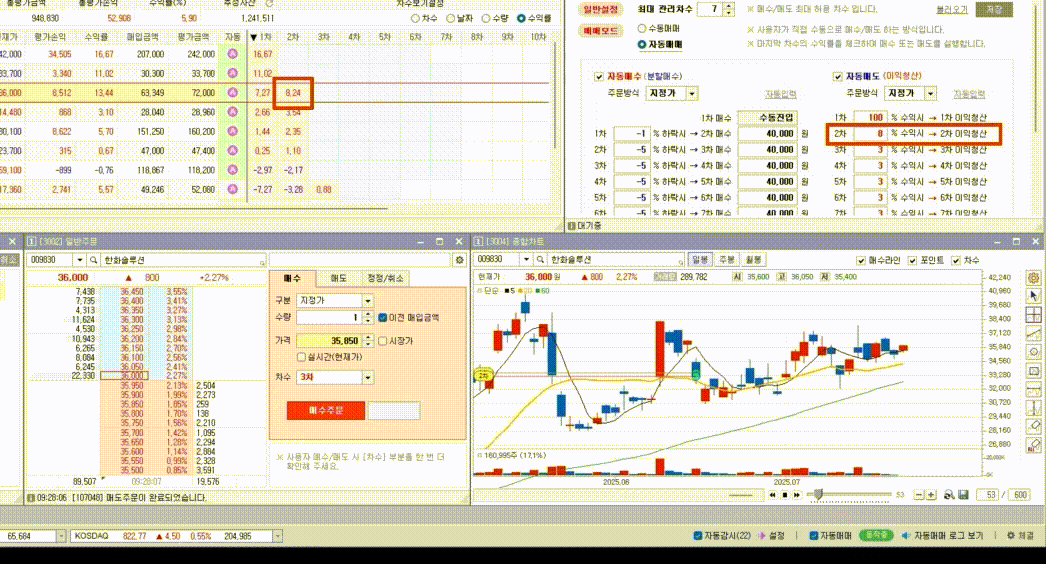Open the order panel settings gear
This screenshot has width=1046, height=564.
[x=460, y=259]
